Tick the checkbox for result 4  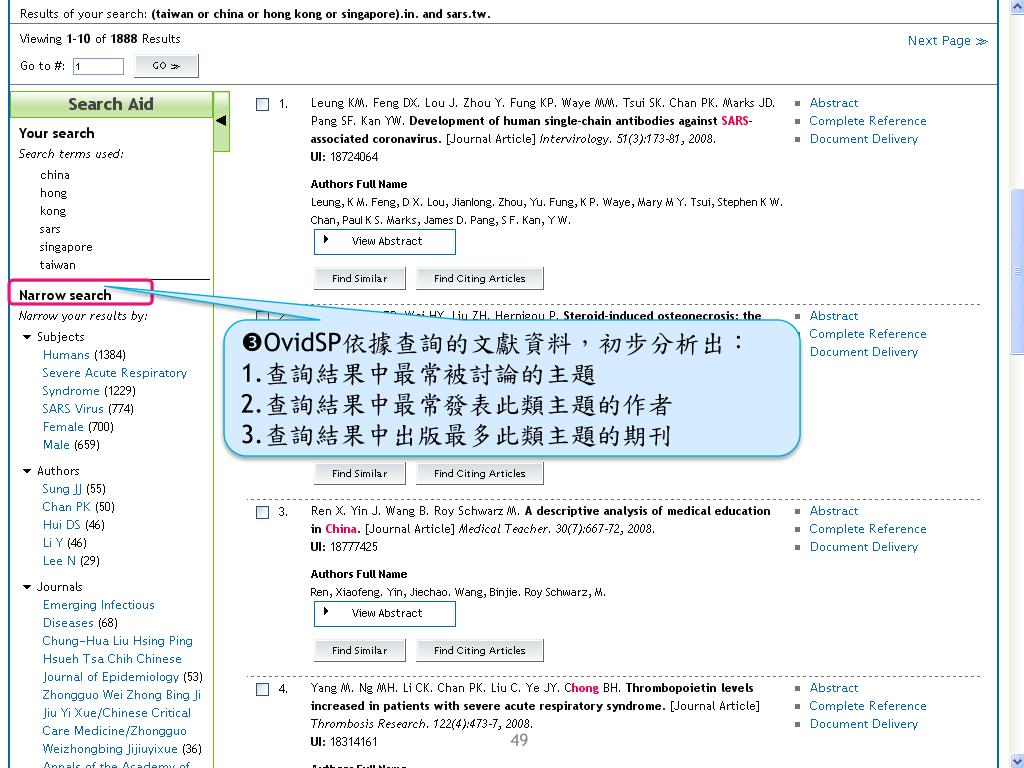[x=263, y=689]
